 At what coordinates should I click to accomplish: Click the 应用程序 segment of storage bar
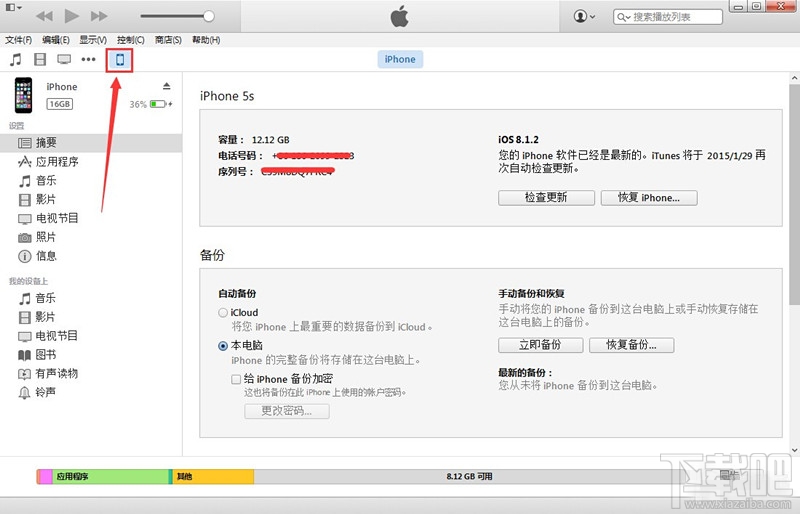click(110, 477)
